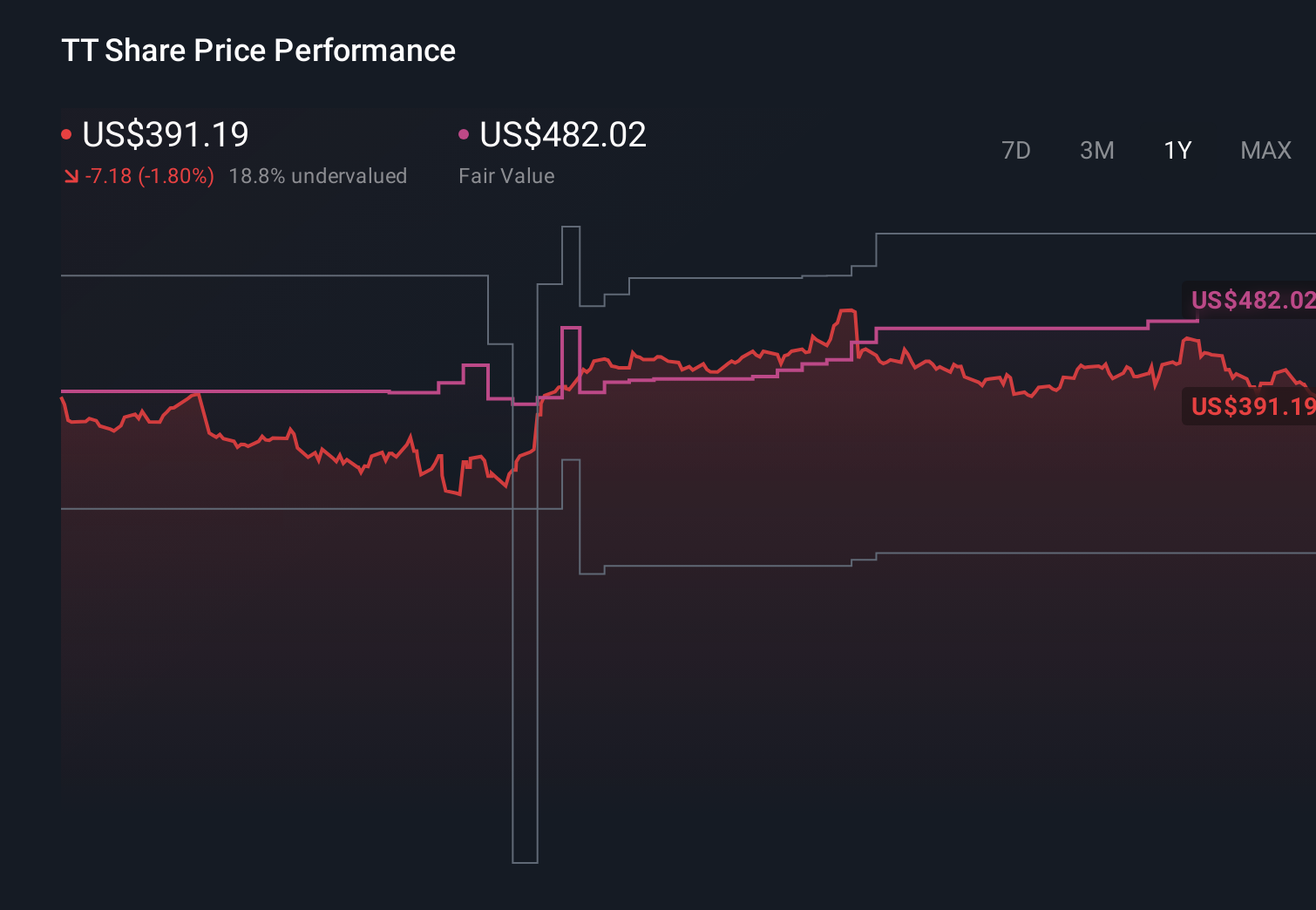Switch to the 7D time range
1316x910 pixels.
(1016, 150)
